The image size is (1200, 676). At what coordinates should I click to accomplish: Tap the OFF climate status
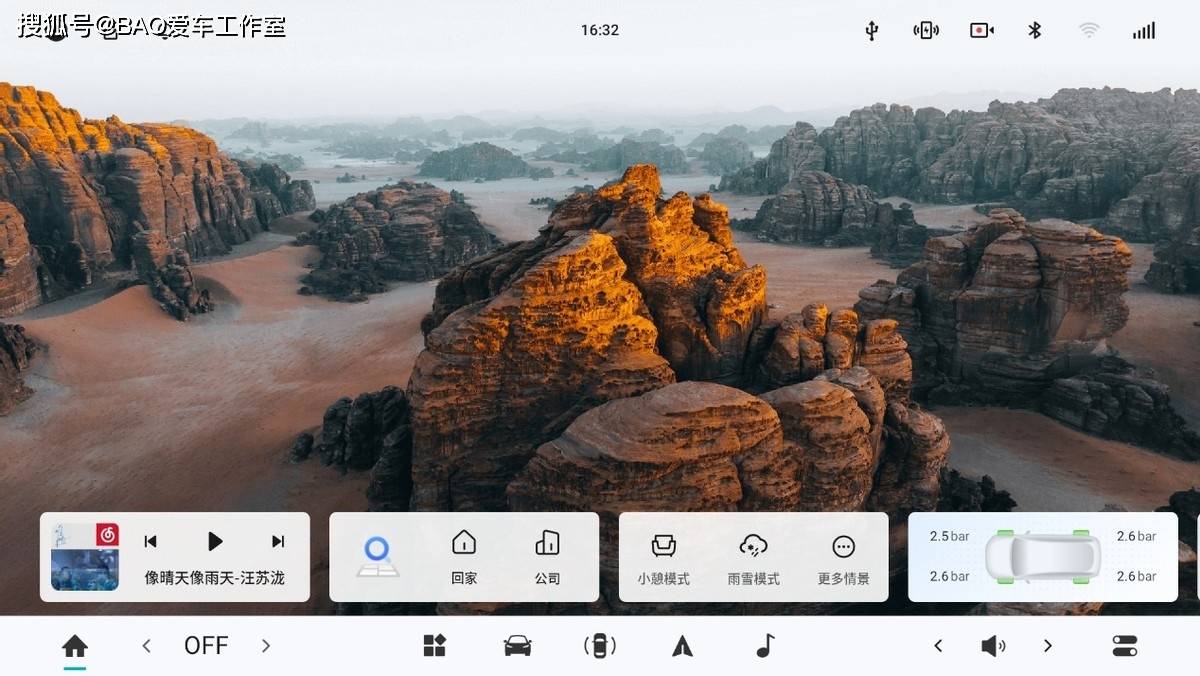[206, 646]
